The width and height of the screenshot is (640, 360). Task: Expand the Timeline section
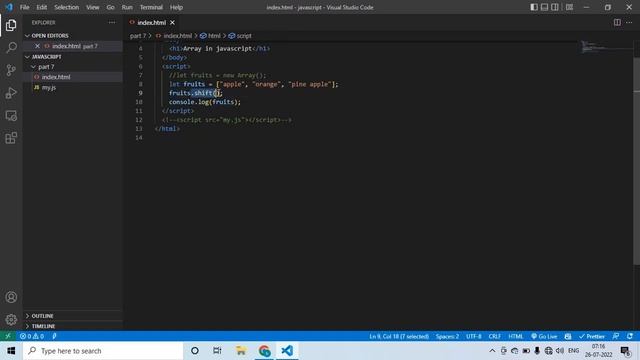43,326
